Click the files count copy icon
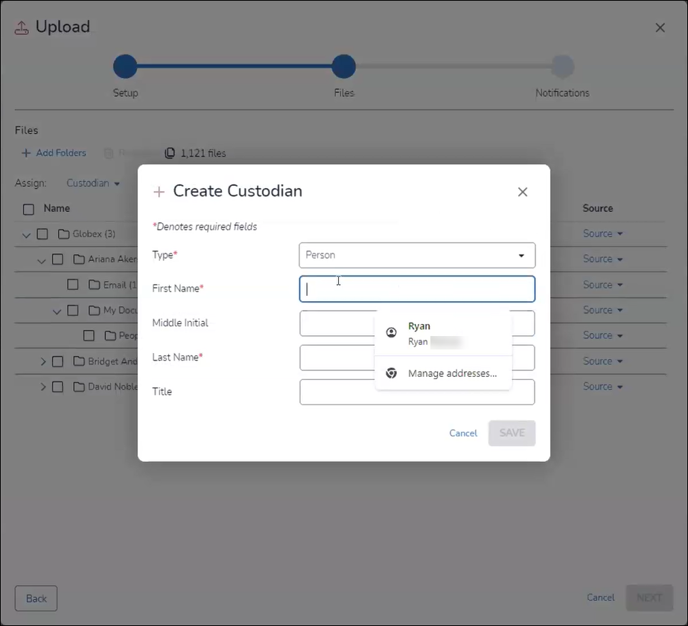Image resolution: width=688 pixels, height=626 pixels. (170, 153)
